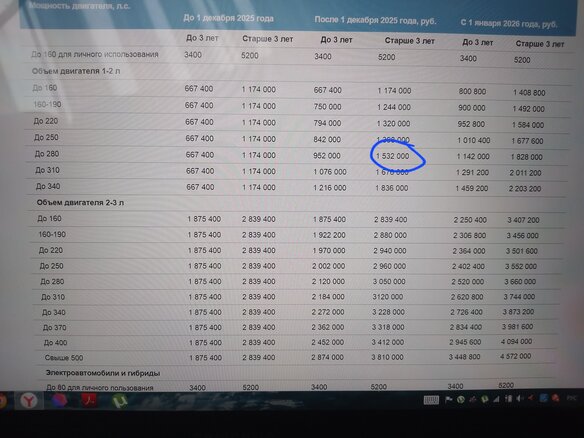Select the value 3 660 000
The image size is (584, 438).
[x=520, y=282]
